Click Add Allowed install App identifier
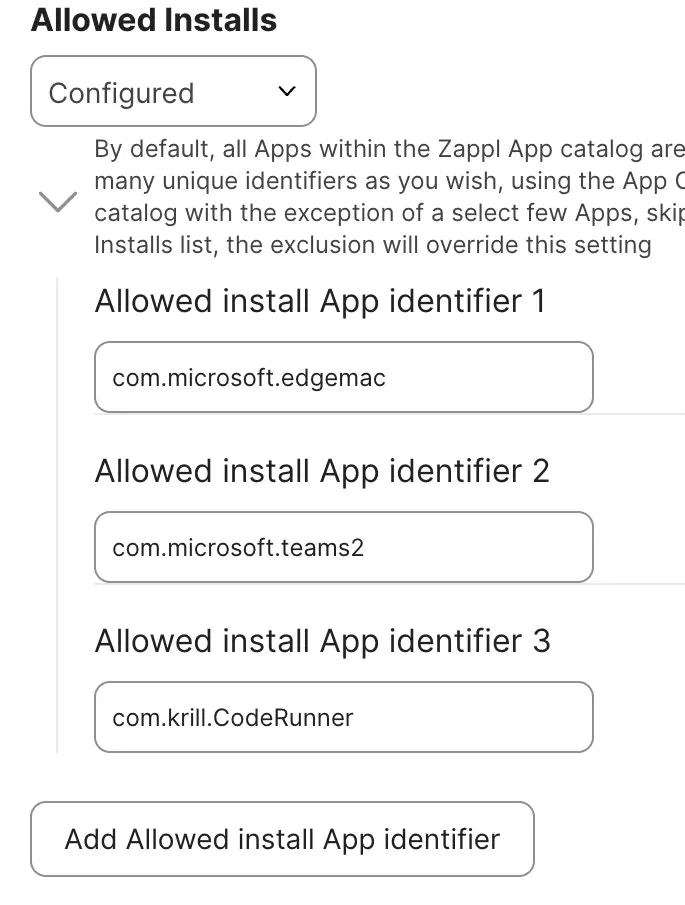This screenshot has width=685, height=905. (284, 839)
